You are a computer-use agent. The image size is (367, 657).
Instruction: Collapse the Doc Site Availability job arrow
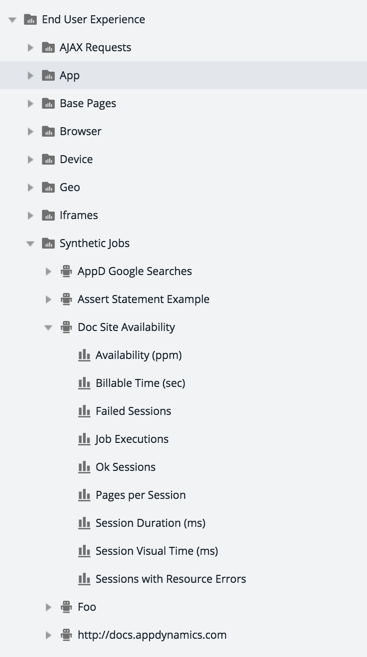(48, 327)
